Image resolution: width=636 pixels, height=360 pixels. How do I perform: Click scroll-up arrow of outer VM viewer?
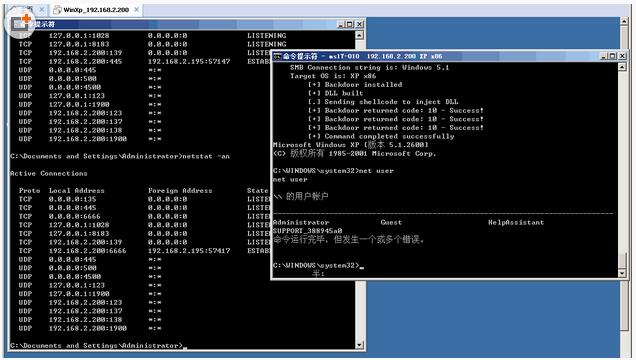[x=624, y=21]
